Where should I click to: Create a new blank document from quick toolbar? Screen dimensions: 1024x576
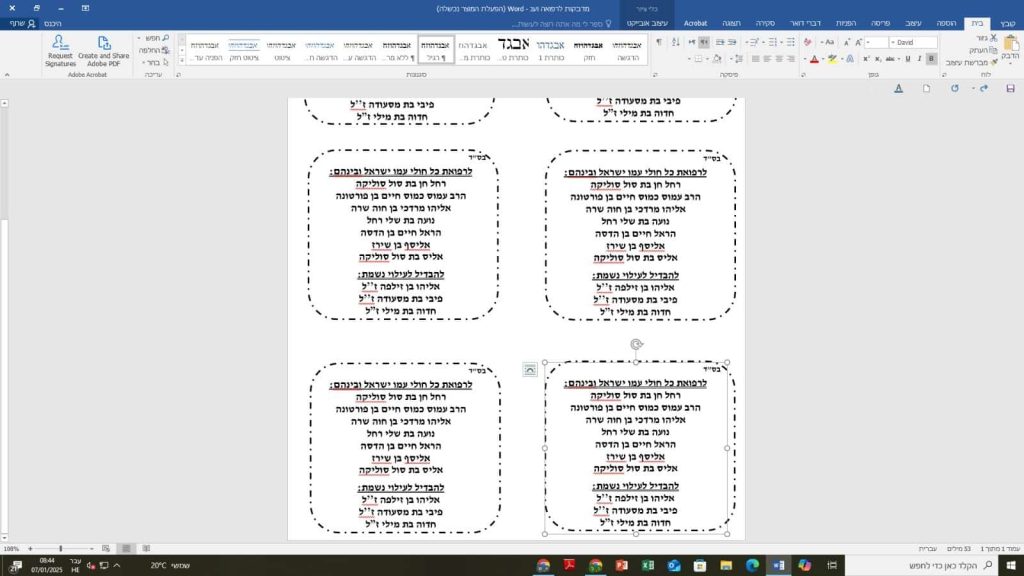coord(926,88)
